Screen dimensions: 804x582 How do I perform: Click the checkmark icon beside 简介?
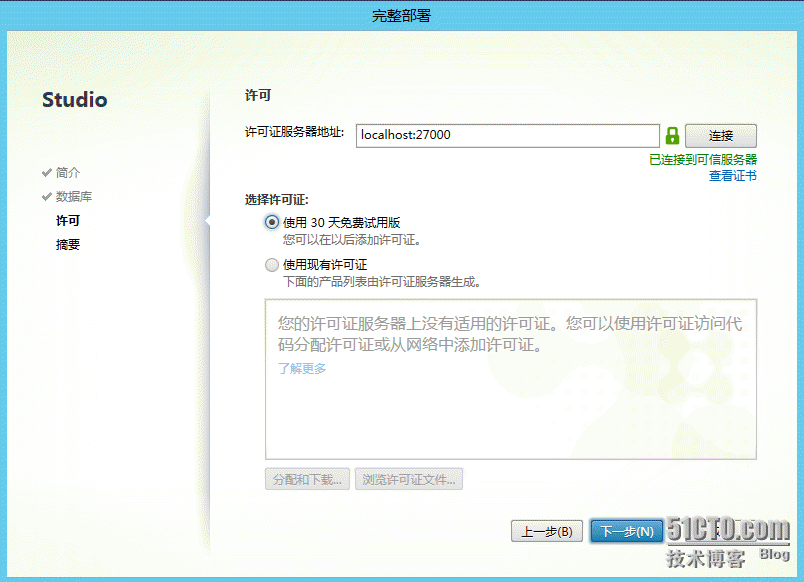coord(47,172)
